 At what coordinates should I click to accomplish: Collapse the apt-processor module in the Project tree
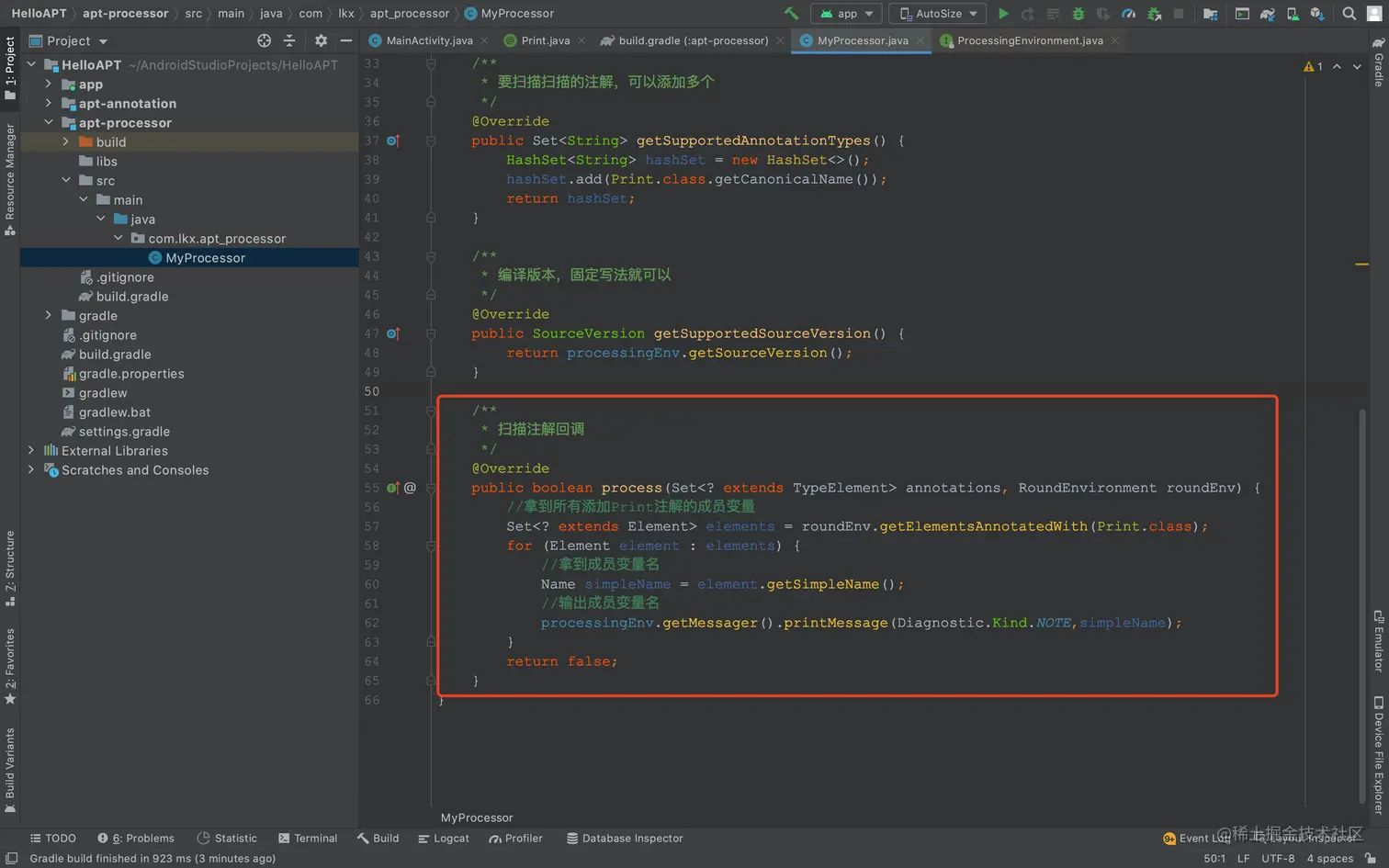pos(50,122)
